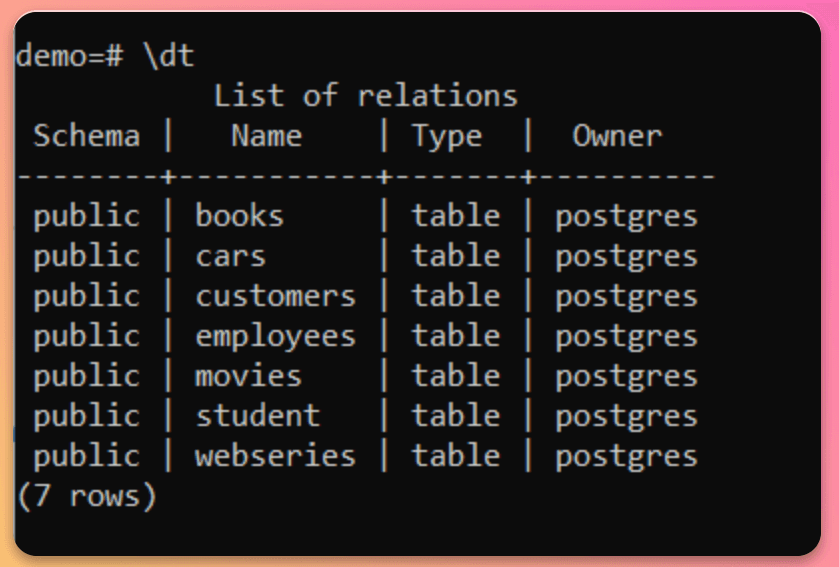Click the webseries table name
The height and width of the screenshot is (567, 839).
click(275, 456)
